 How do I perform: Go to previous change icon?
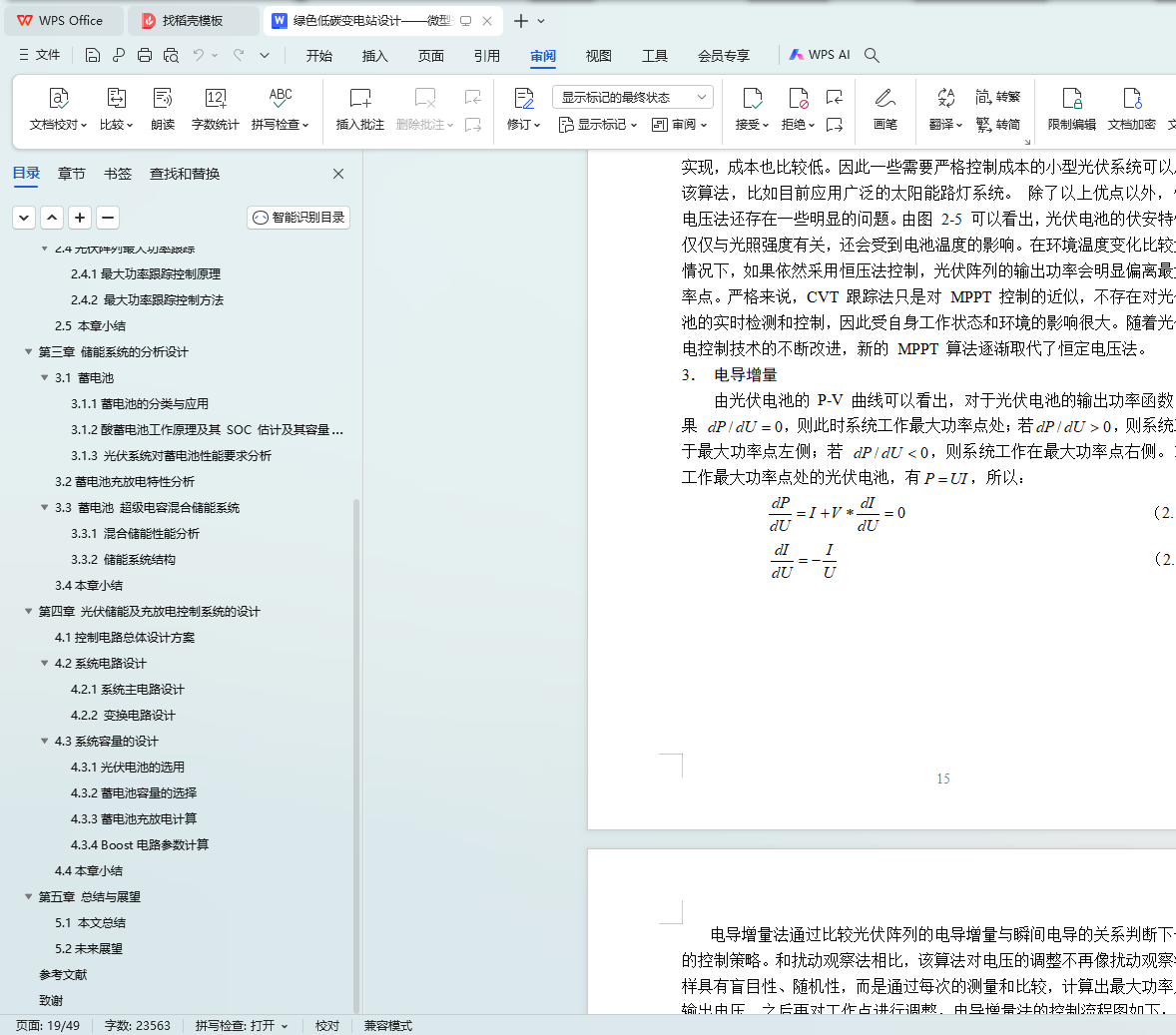(834, 97)
